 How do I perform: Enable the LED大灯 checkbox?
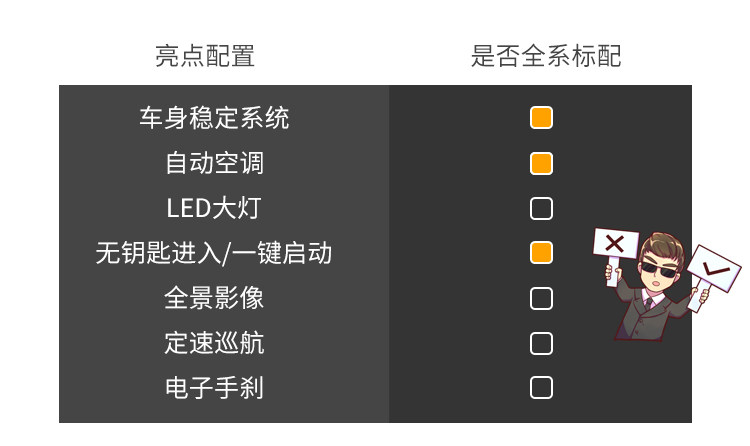tap(541, 208)
